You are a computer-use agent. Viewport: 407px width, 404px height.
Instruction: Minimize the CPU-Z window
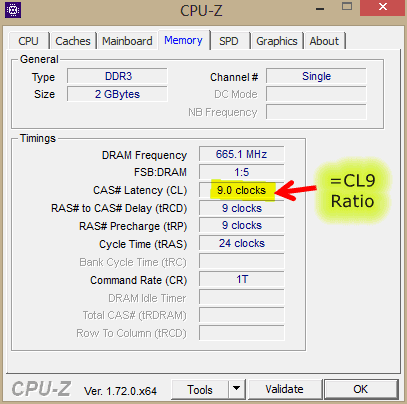pos(320,9)
